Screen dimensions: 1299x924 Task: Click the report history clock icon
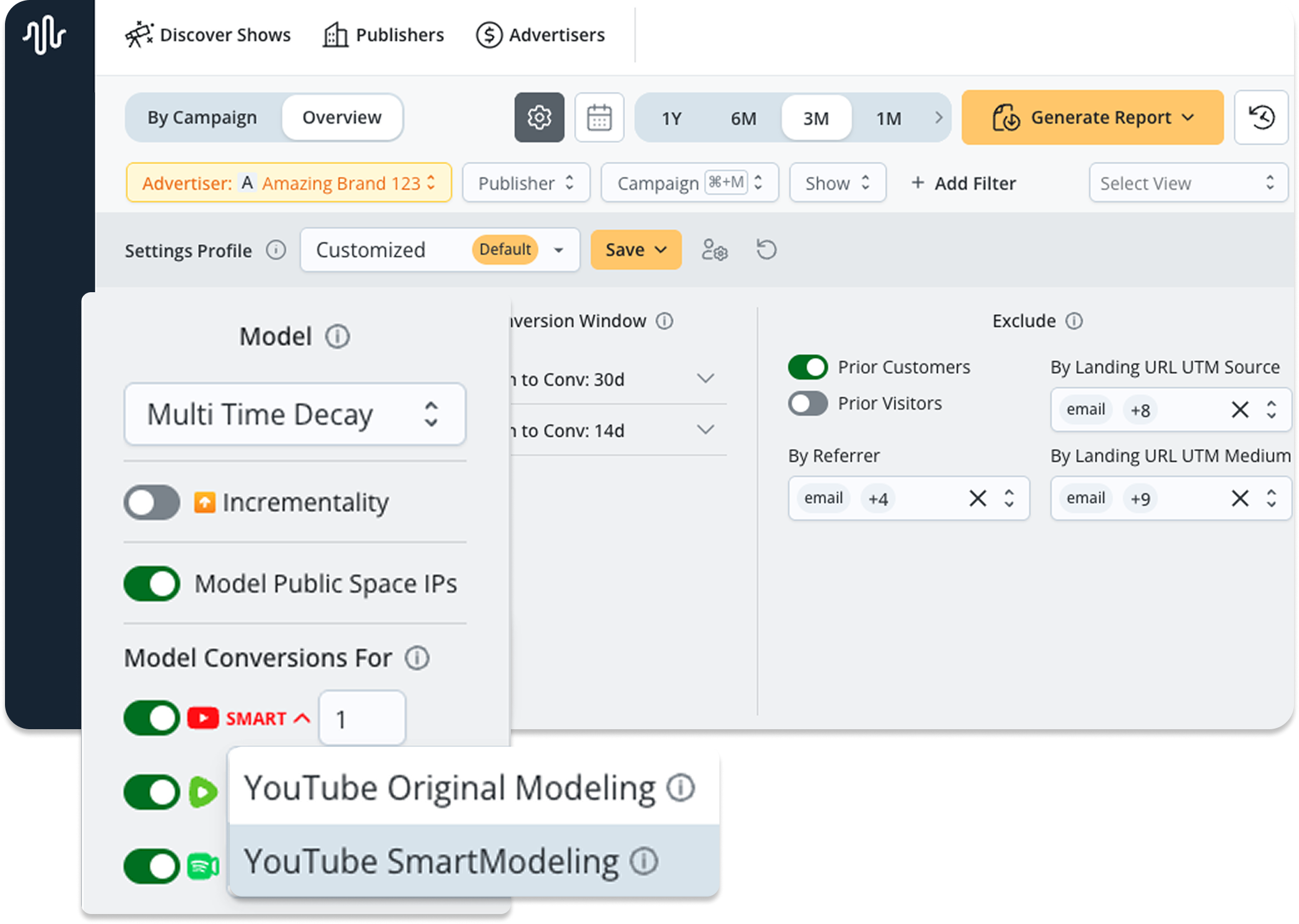1261,117
